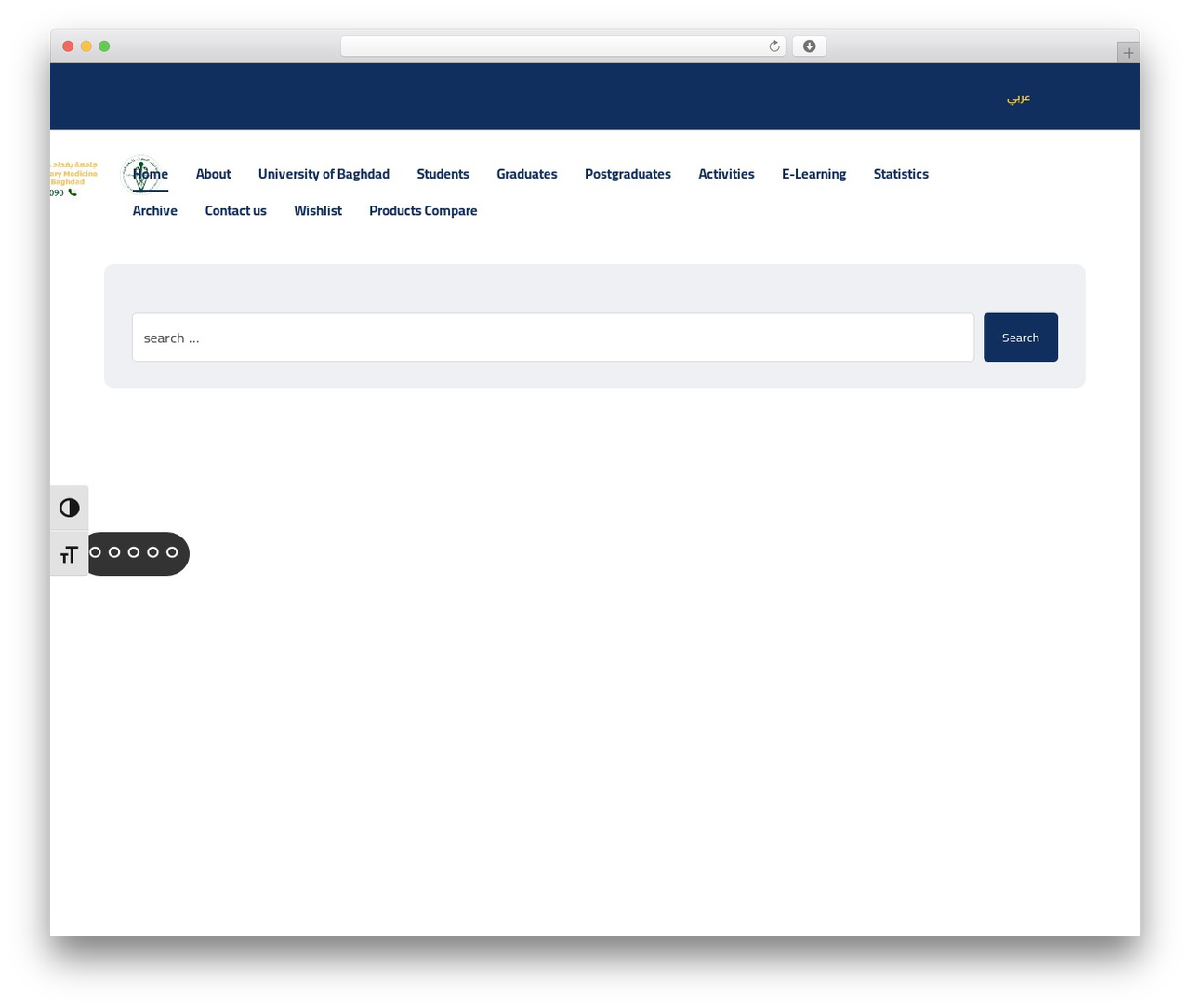Select the first slider dot
1190x1008 pixels.
tap(95, 552)
